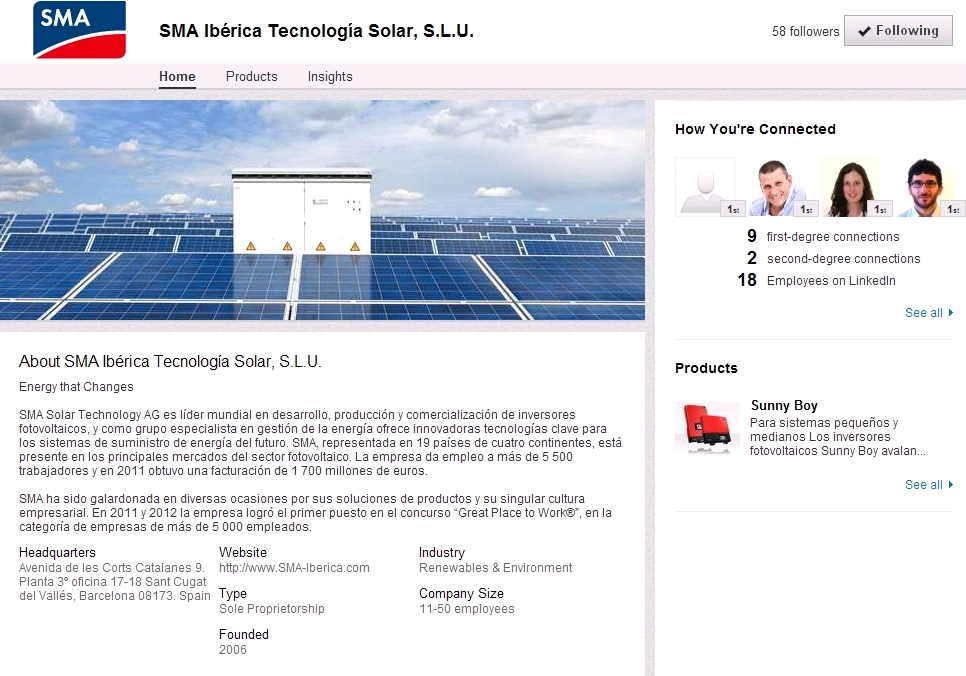Viewport: 966px width, 676px height.
Task: Click the empty profile avatar placeholder
Action: [705, 185]
